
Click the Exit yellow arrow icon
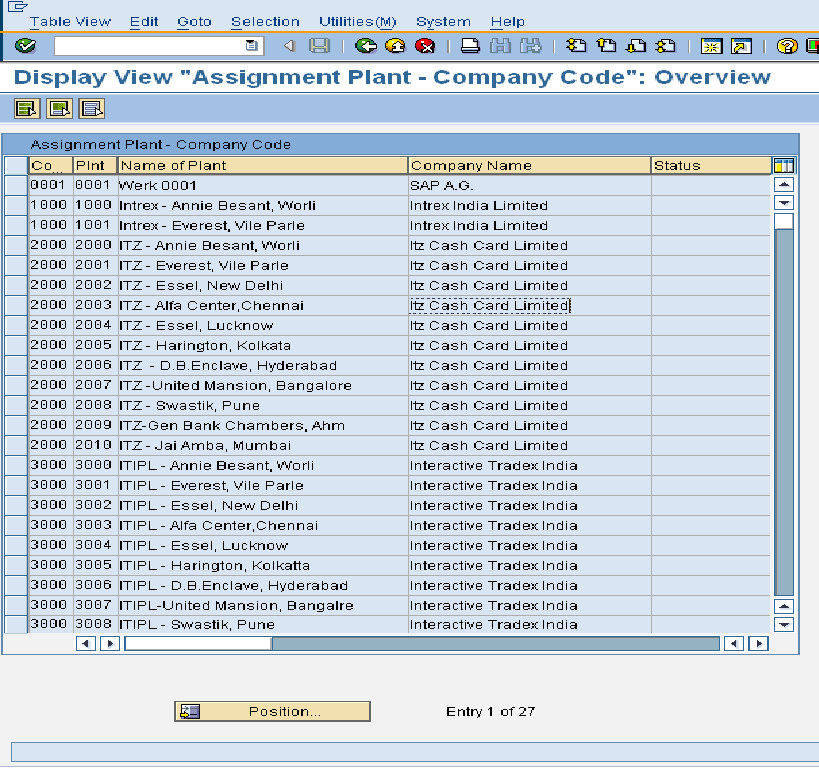pyautogui.click(x=394, y=46)
